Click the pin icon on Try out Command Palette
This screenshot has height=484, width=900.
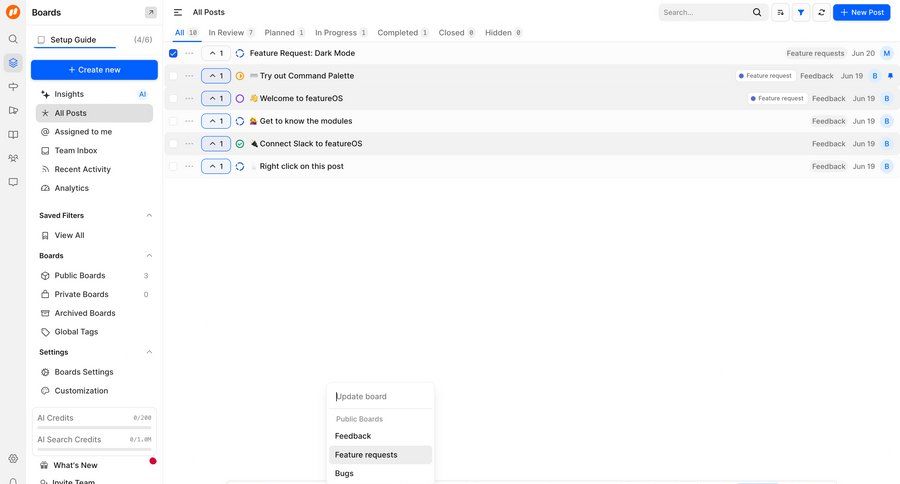pos(890,76)
